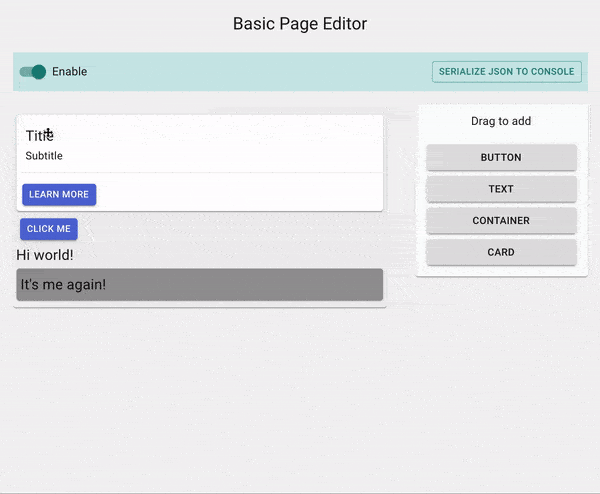Click the blank space right of Click Me
Image resolution: width=600 pixels, height=494 pixels.
pyautogui.click(x=230, y=229)
